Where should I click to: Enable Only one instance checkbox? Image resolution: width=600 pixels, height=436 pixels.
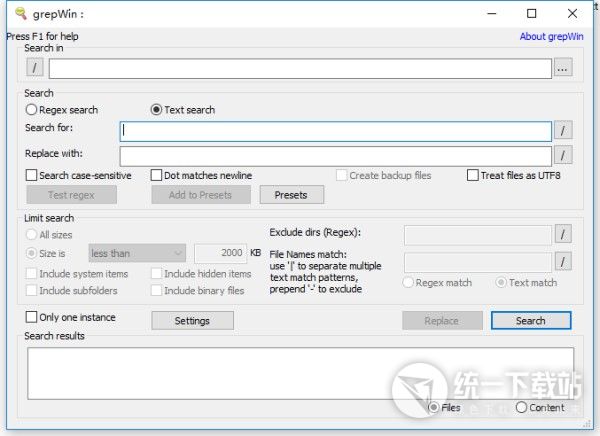32,318
